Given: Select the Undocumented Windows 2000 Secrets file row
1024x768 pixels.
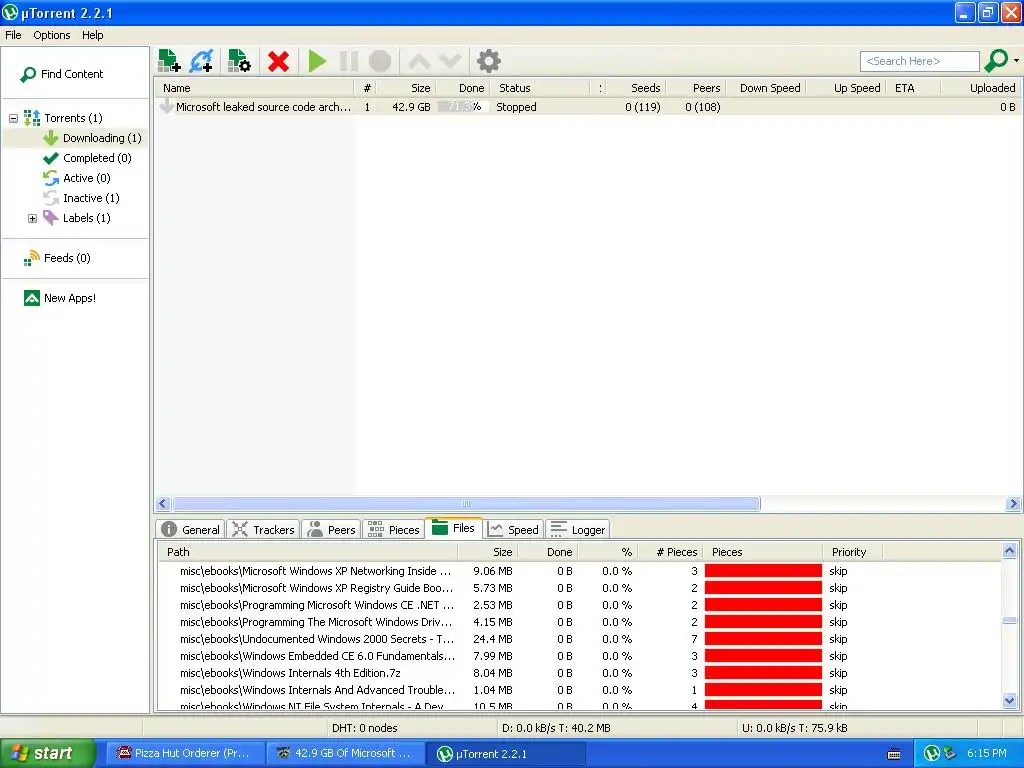Looking at the screenshot, I should [579, 639].
